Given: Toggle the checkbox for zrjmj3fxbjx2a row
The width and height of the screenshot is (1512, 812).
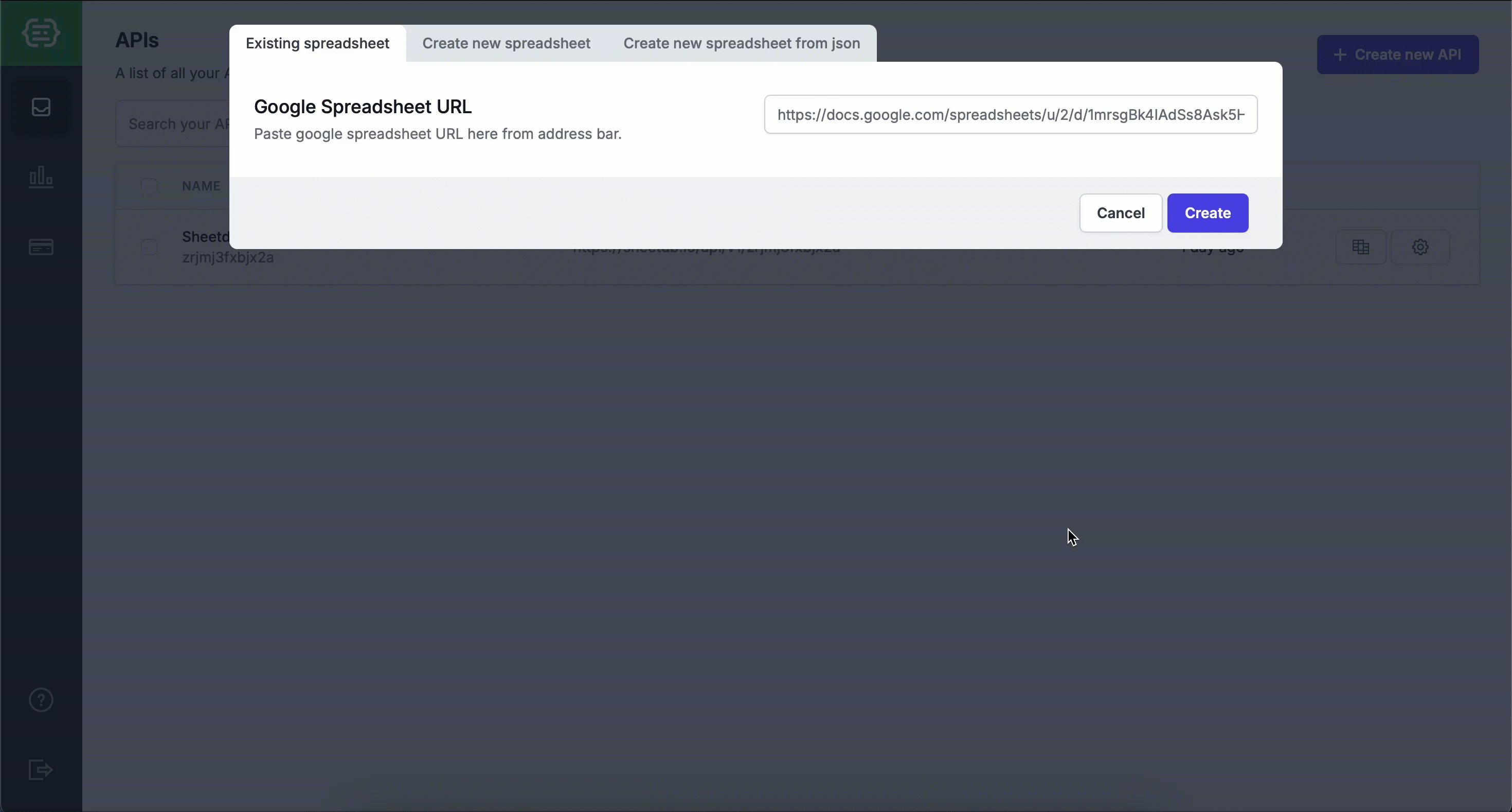Looking at the screenshot, I should click(149, 247).
